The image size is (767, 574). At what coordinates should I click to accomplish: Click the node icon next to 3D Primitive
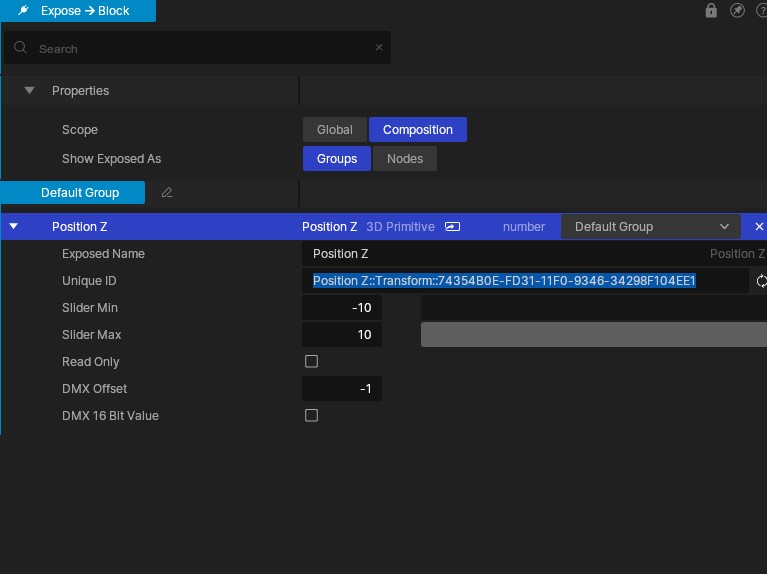coord(452,227)
